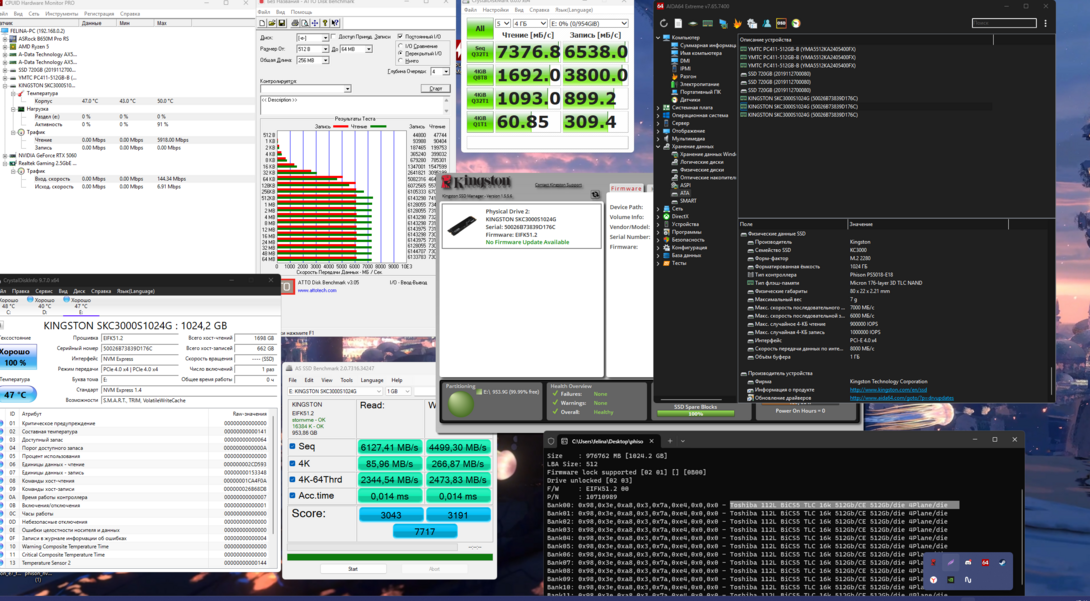The image size is (1090, 601).
Task: Open the AIDA64 OSD panel icon
Action: [x=781, y=23]
